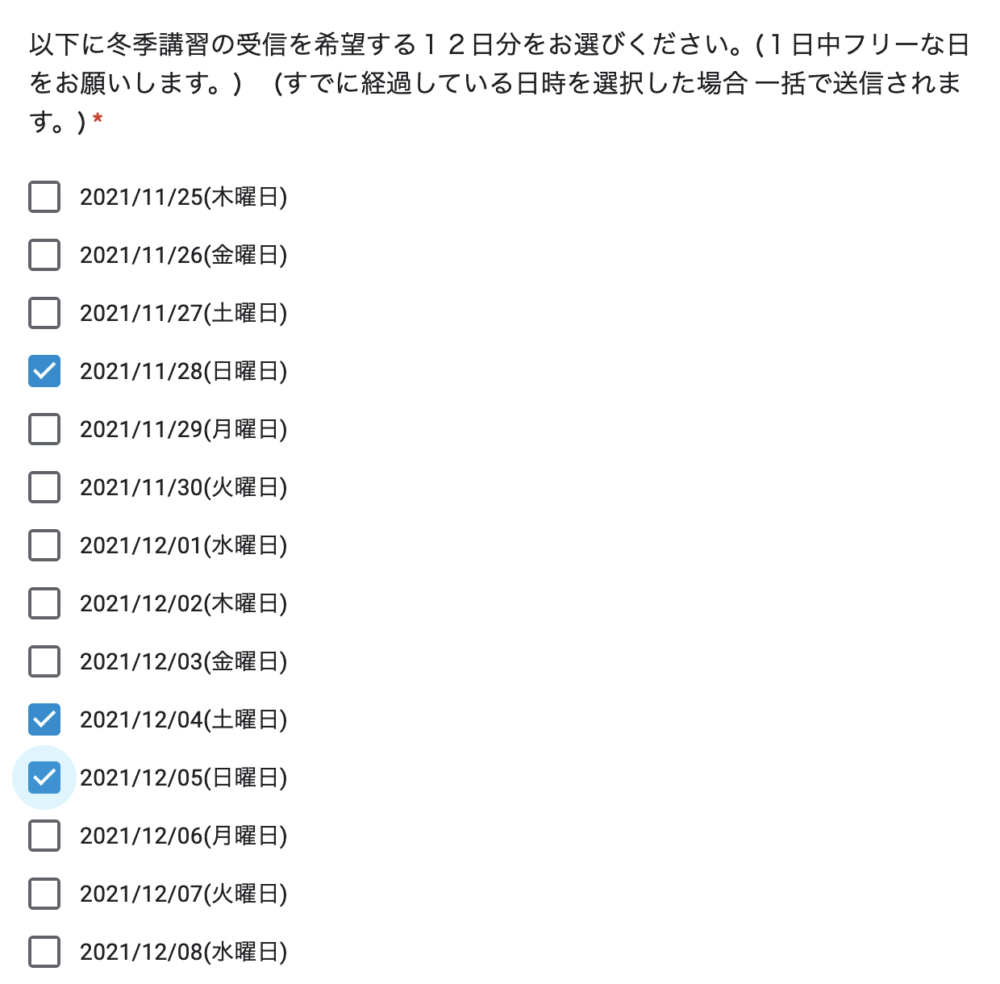
Task: Select the 2021/12/02(木曜日) checkbox
Action: tap(44, 603)
